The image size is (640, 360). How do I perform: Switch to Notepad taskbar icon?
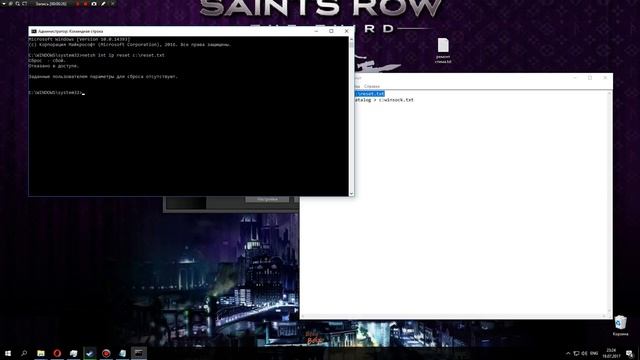coord(122,353)
